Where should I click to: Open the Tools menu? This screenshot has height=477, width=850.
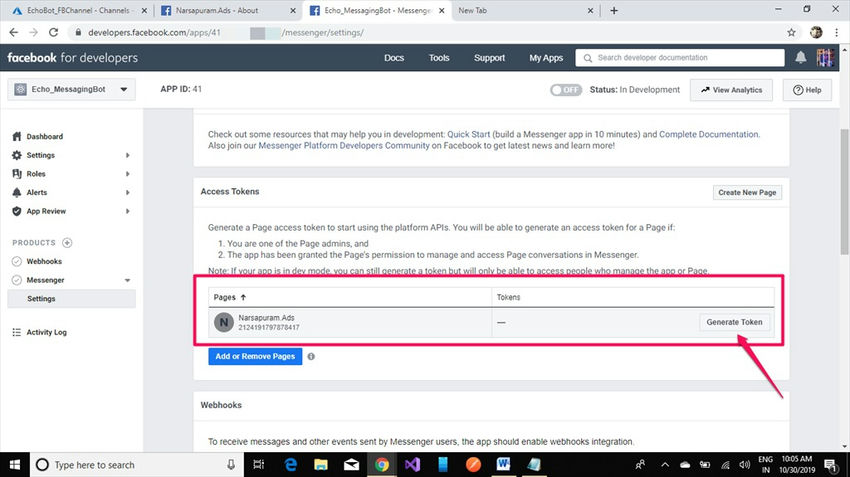pyautogui.click(x=439, y=57)
